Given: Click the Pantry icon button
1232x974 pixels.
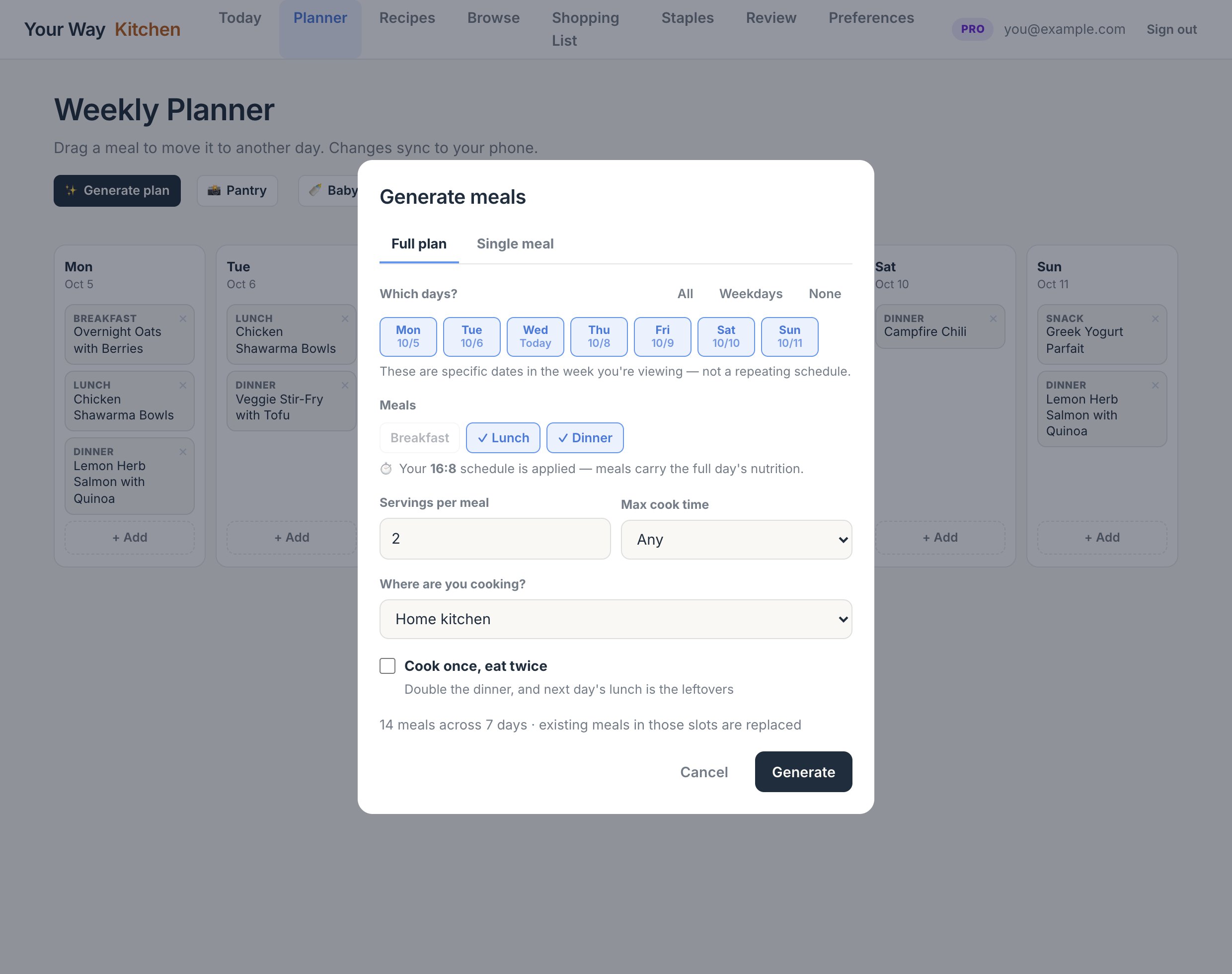Looking at the screenshot, I should click(x=237, y=190).
